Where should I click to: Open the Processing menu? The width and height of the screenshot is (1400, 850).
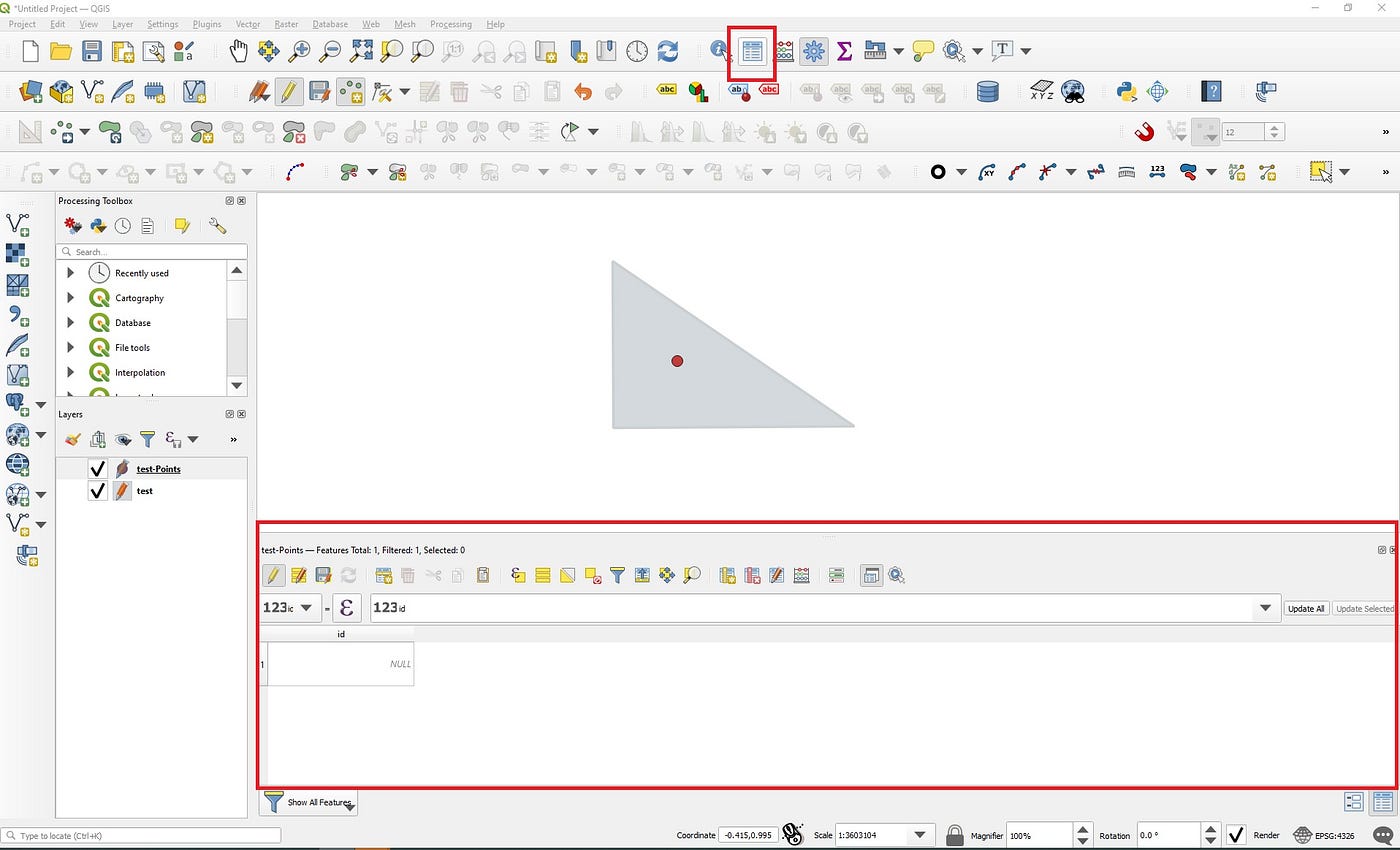pos(450,24)
